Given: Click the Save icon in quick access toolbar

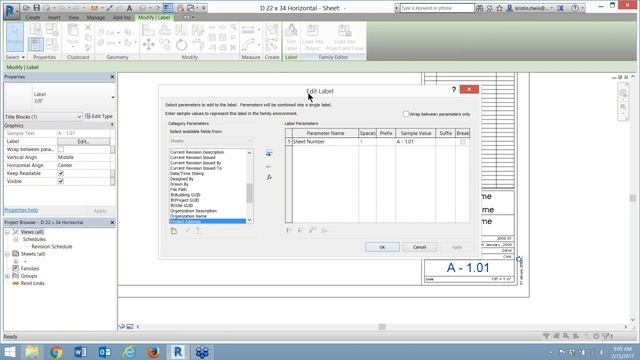Looking at the screenshot, I should pos(36,8).
